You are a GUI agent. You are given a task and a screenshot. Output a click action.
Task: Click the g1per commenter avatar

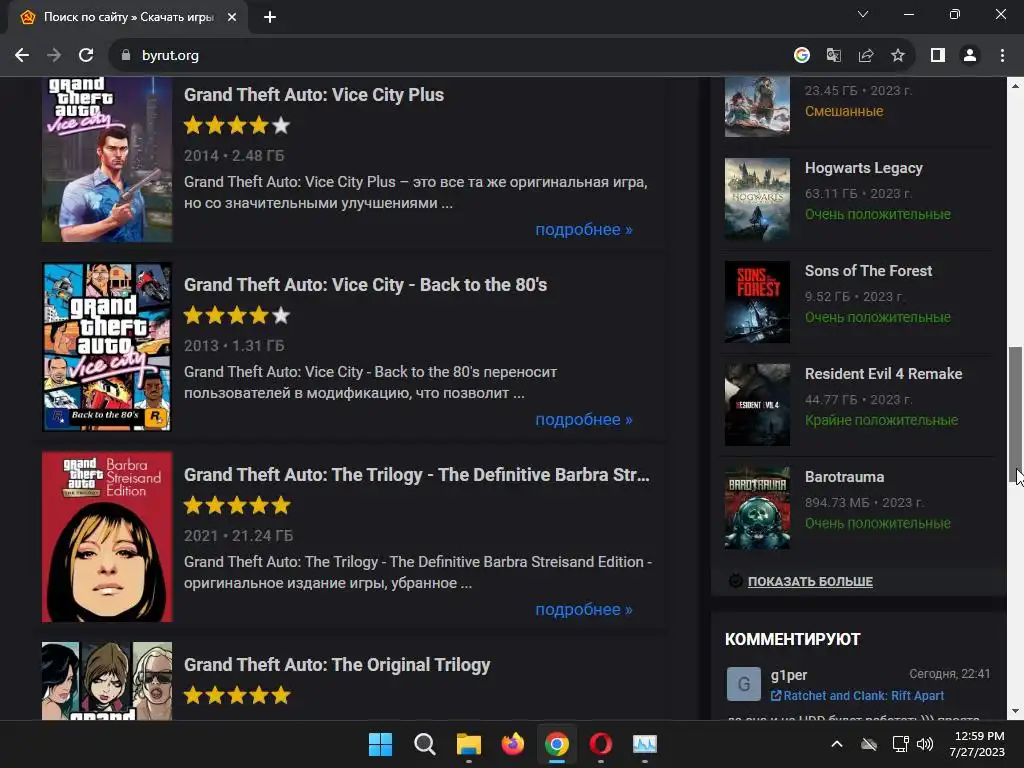[744, 684]
